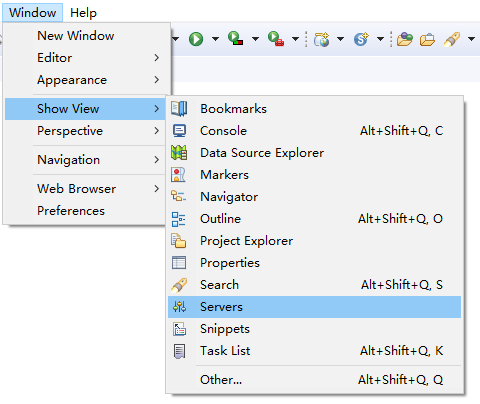Click the Open Type folder toolbar icon

405,39
